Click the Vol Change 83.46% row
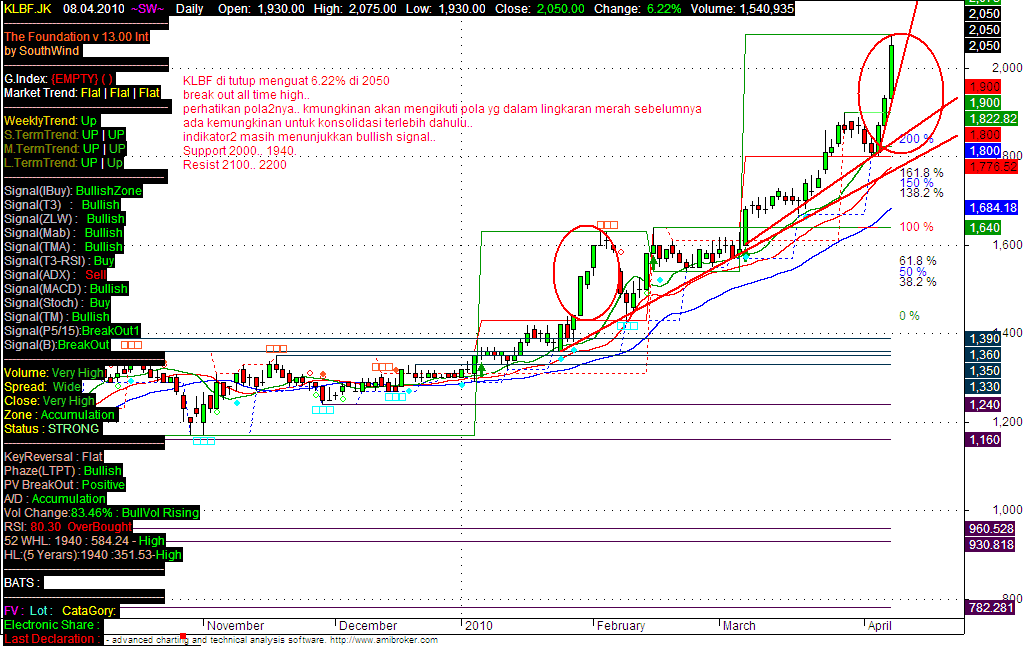This screenshot has width=1025, height=646. coord(101,513)
